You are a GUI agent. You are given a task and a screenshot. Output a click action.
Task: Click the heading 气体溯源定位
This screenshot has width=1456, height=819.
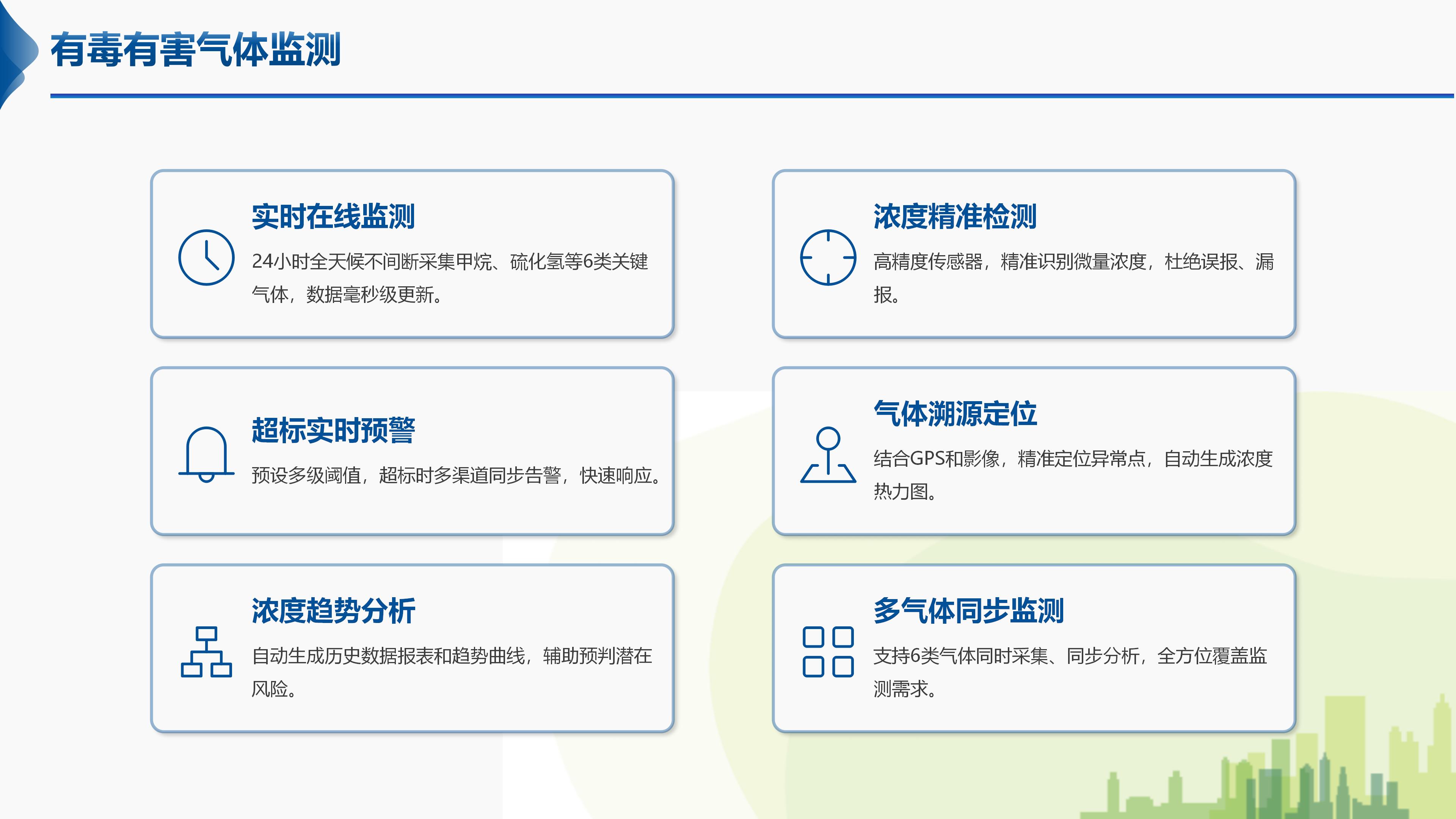pos(955,414)
